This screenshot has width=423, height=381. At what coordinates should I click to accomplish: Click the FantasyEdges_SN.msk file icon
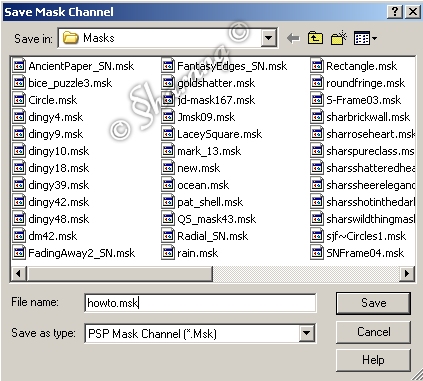pyautogui.click(x=168, y=66)
